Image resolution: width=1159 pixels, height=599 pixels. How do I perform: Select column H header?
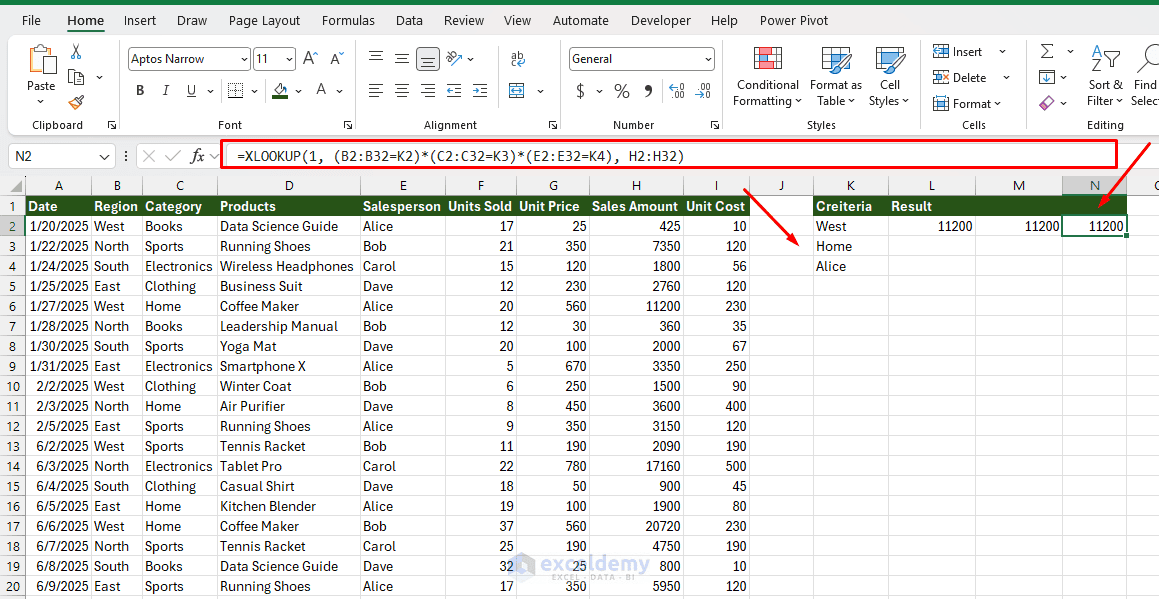[634, 185]
